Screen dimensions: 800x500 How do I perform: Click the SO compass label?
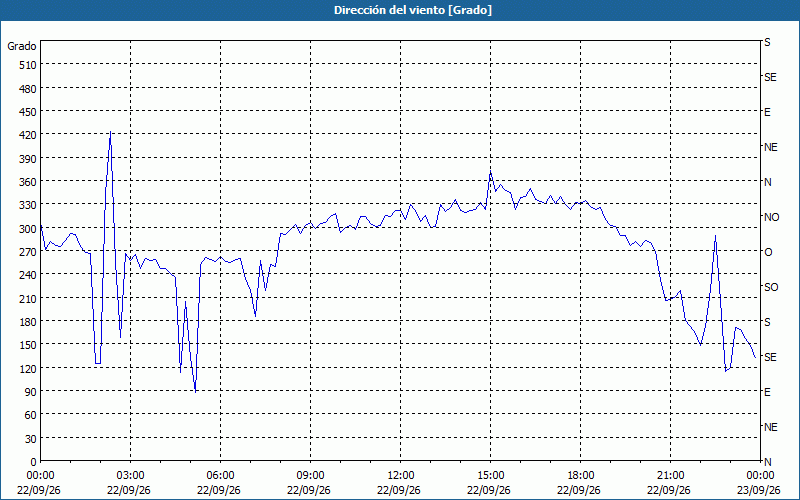[771, 287]
